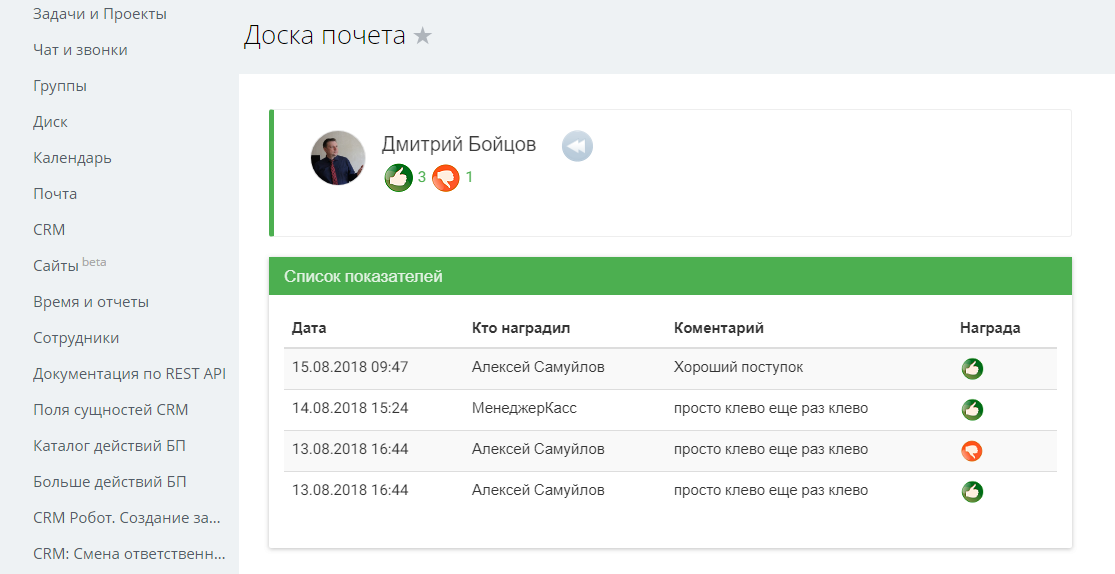Go to Чат и звонки section
The width and height of the screenshot is (1115, 574).
point(80,50)
